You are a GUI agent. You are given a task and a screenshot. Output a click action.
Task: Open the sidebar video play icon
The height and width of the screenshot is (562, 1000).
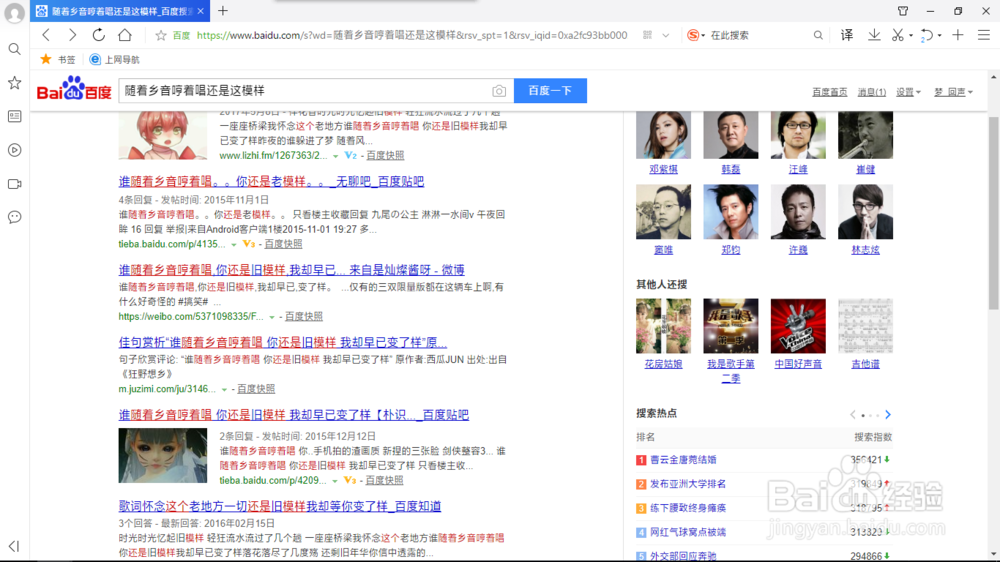(x=14, y=150)
